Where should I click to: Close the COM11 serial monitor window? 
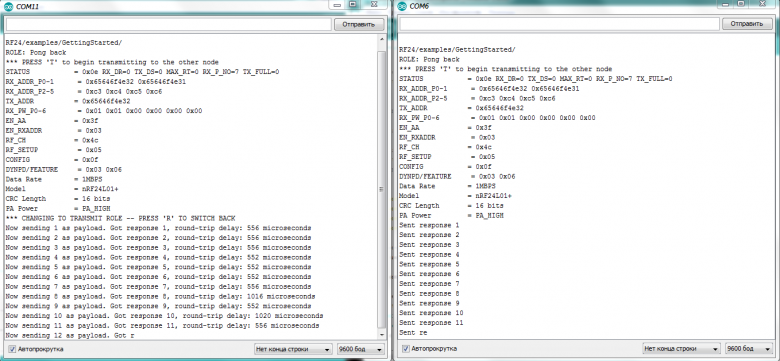pos(374,4)
